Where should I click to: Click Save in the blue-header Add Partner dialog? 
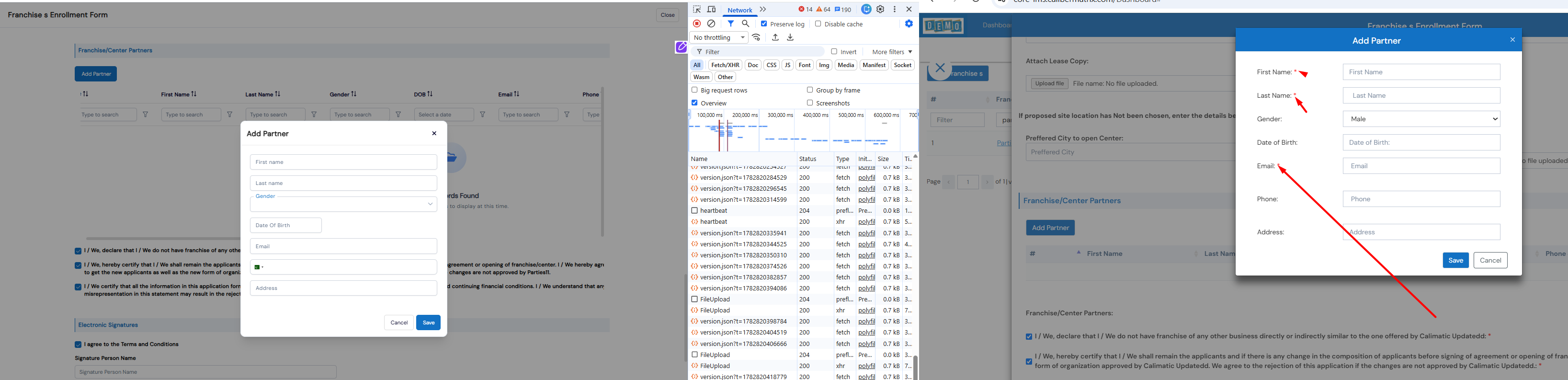(x=1455, y=261)
